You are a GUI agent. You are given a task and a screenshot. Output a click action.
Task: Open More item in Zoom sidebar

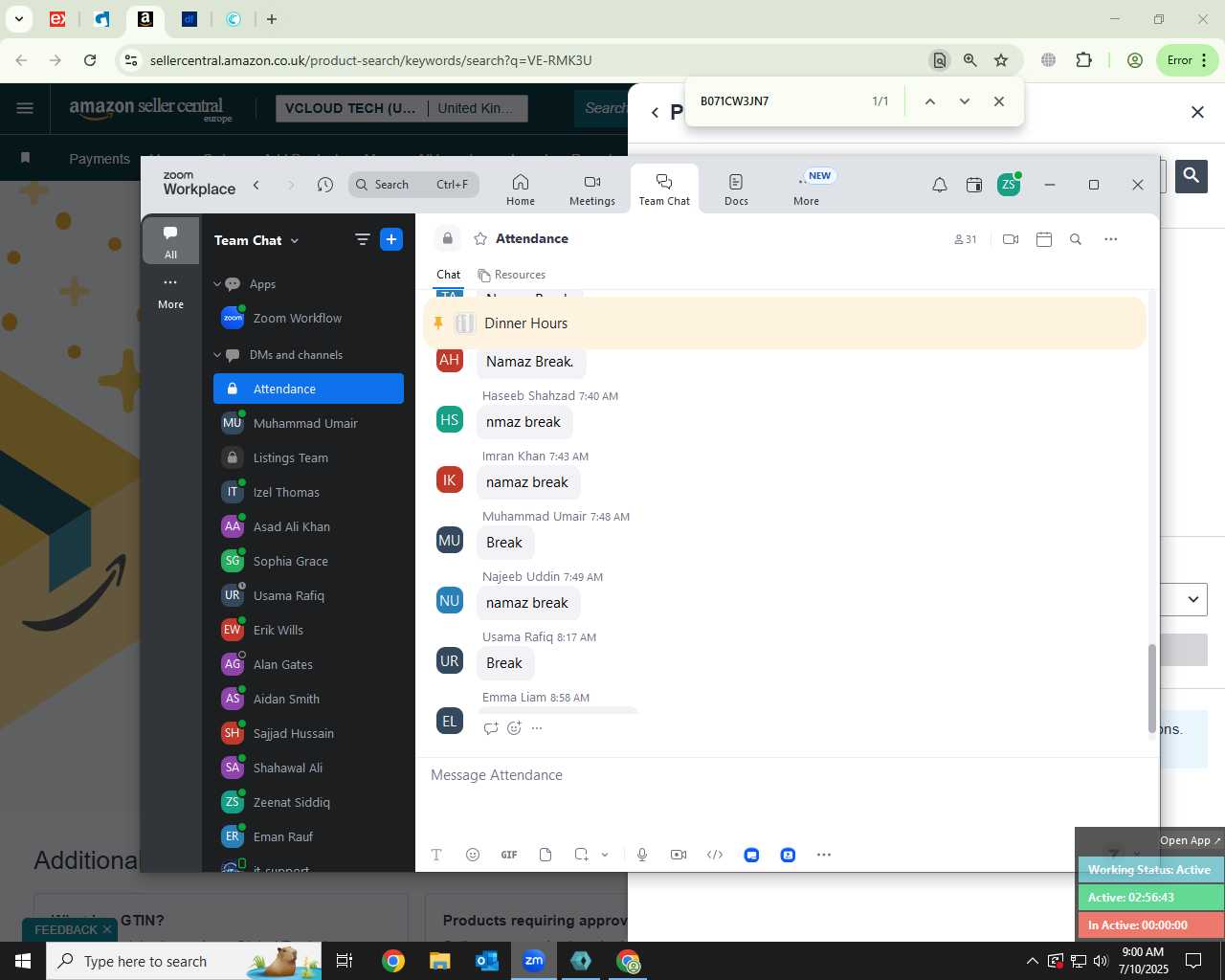point(170,292)
